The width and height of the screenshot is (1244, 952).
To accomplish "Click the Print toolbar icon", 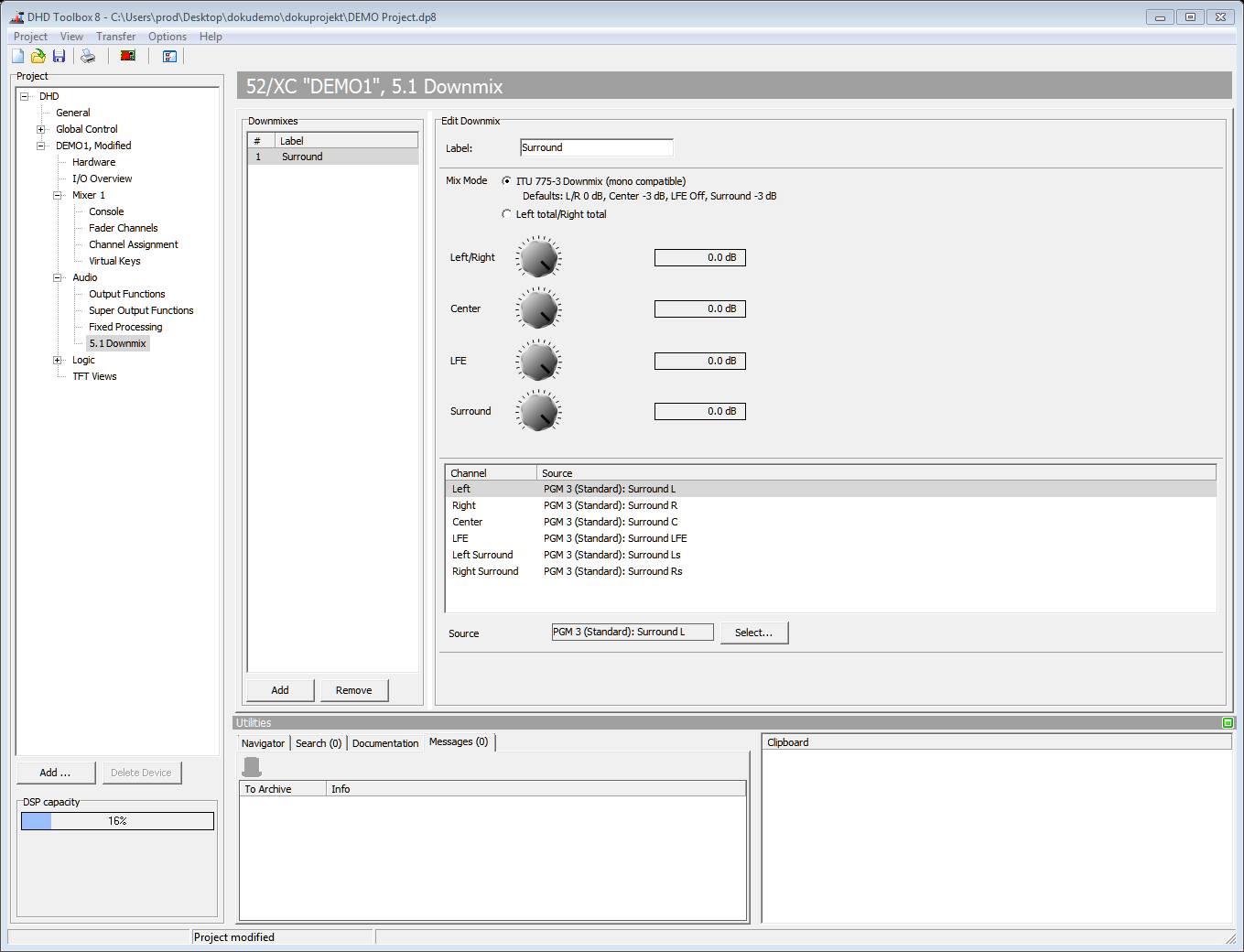I will click(88, 56).
